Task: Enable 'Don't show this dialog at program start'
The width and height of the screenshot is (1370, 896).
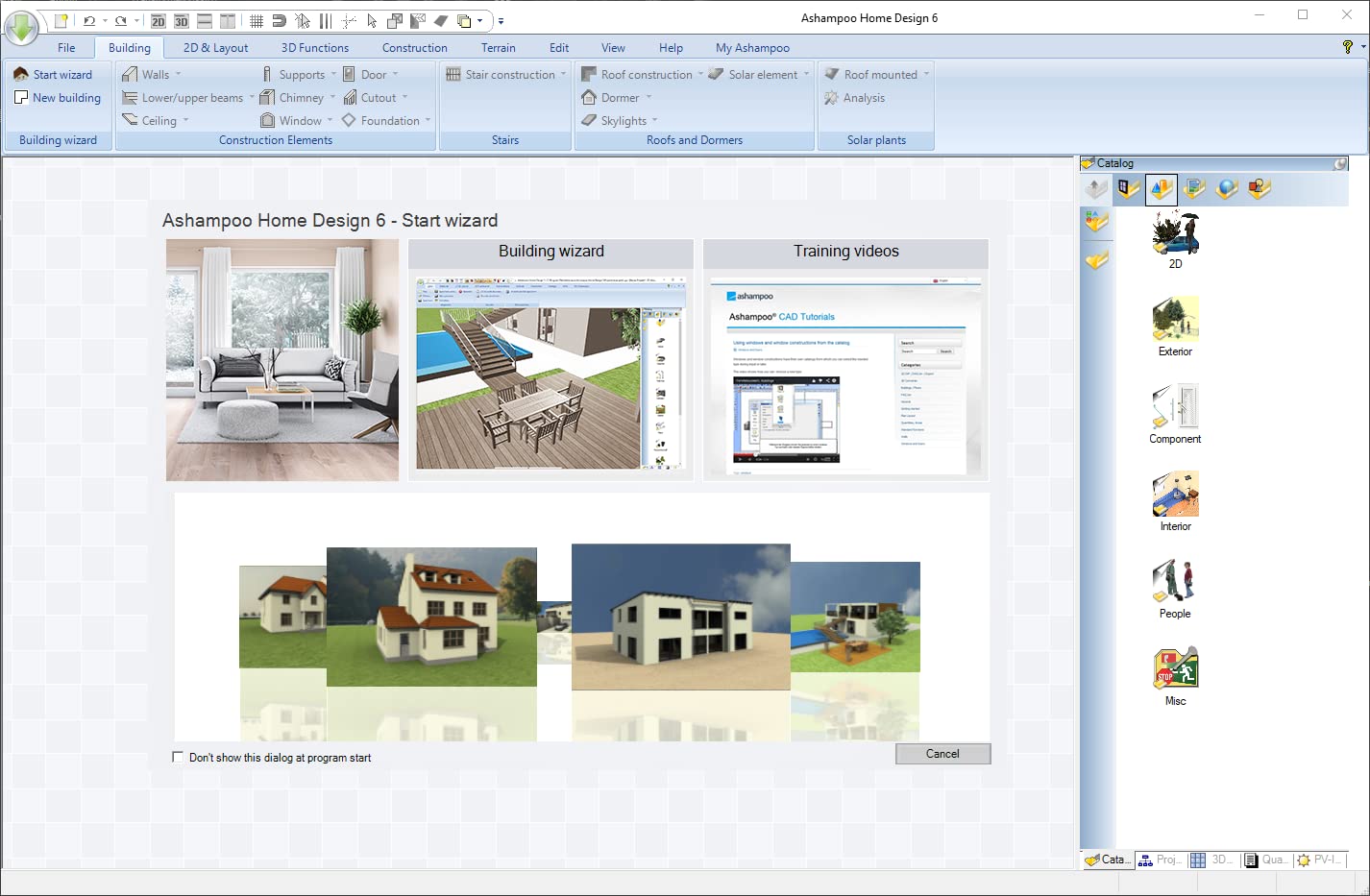Action: click(x=178, y=757)
